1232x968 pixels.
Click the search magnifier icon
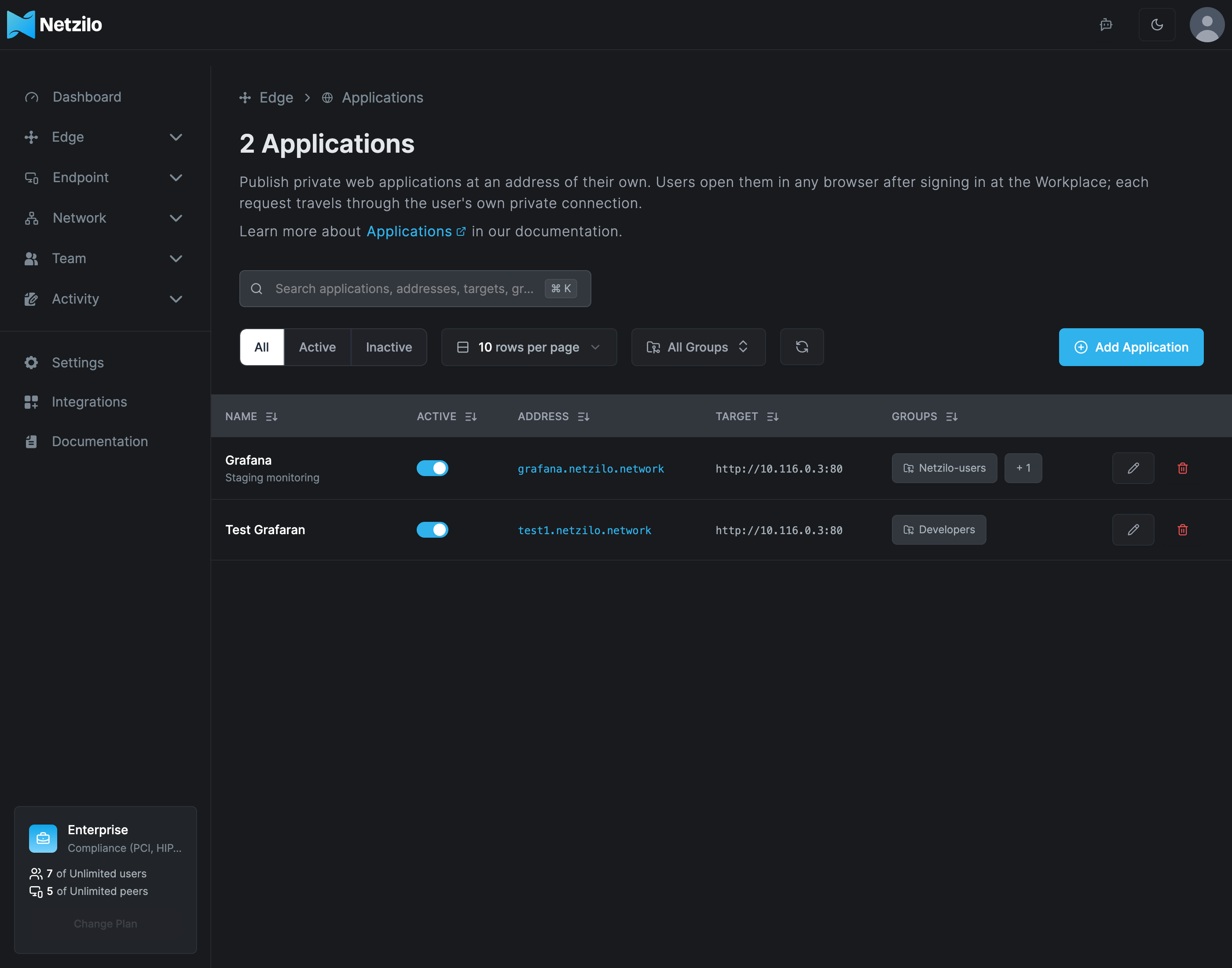coord(256,289)
